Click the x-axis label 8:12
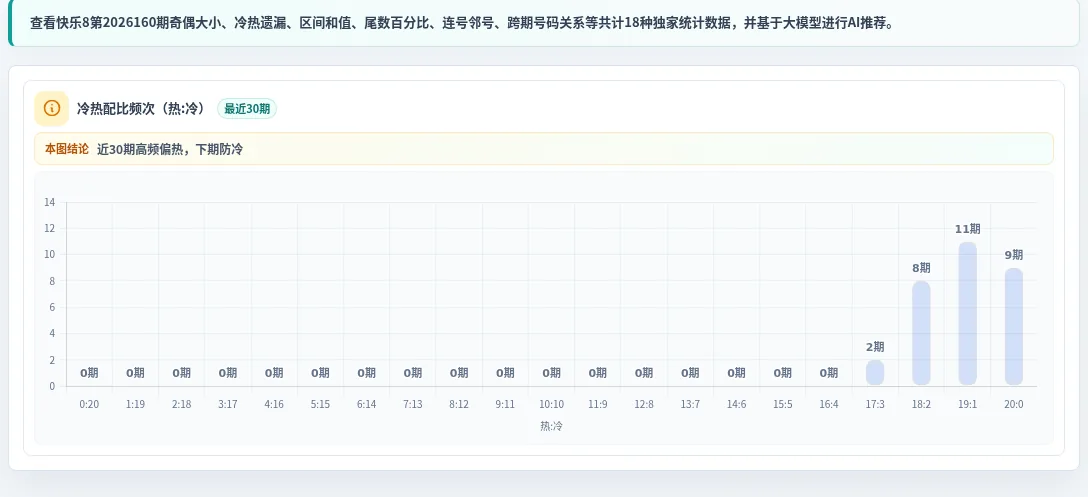1088x497 pixels. pyautogui.click(x=459, y=404)
